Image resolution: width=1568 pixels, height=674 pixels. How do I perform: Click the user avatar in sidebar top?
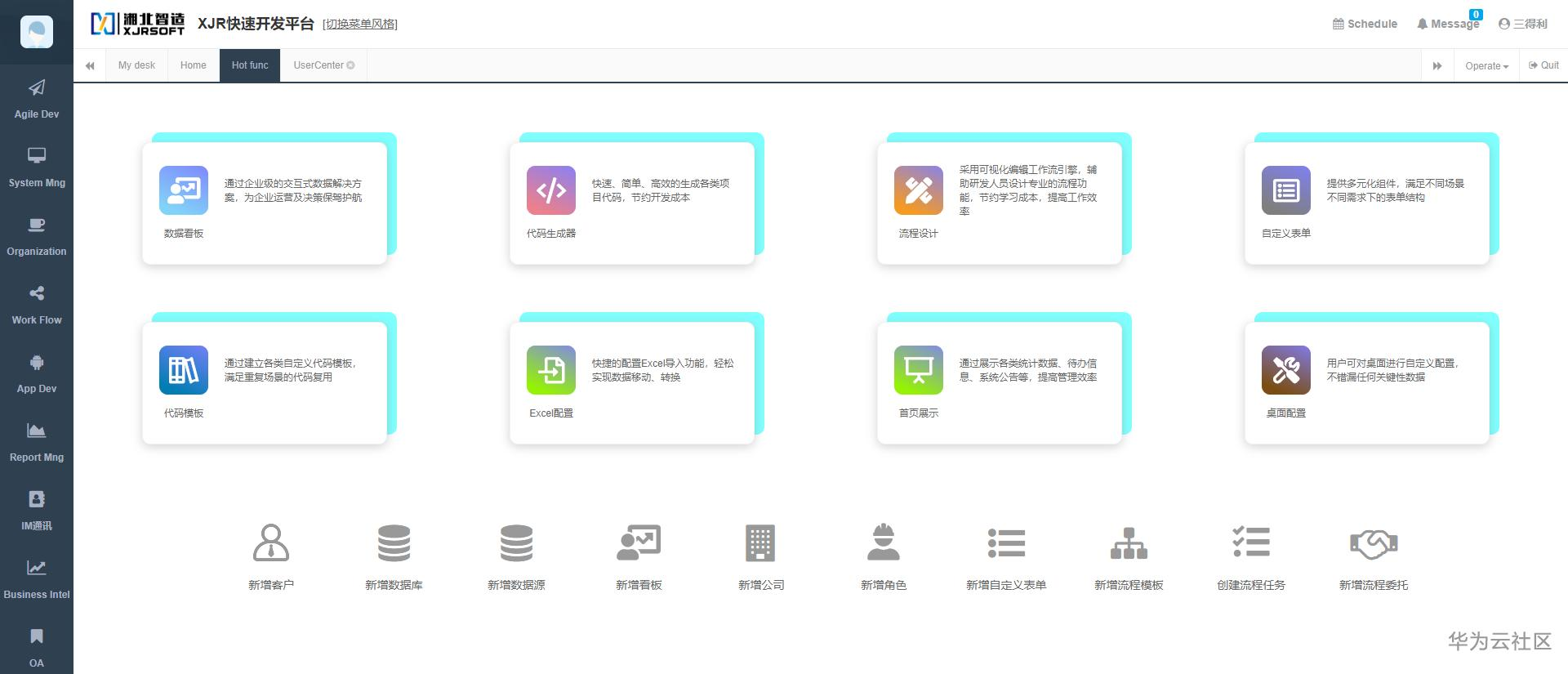point(37,32)
